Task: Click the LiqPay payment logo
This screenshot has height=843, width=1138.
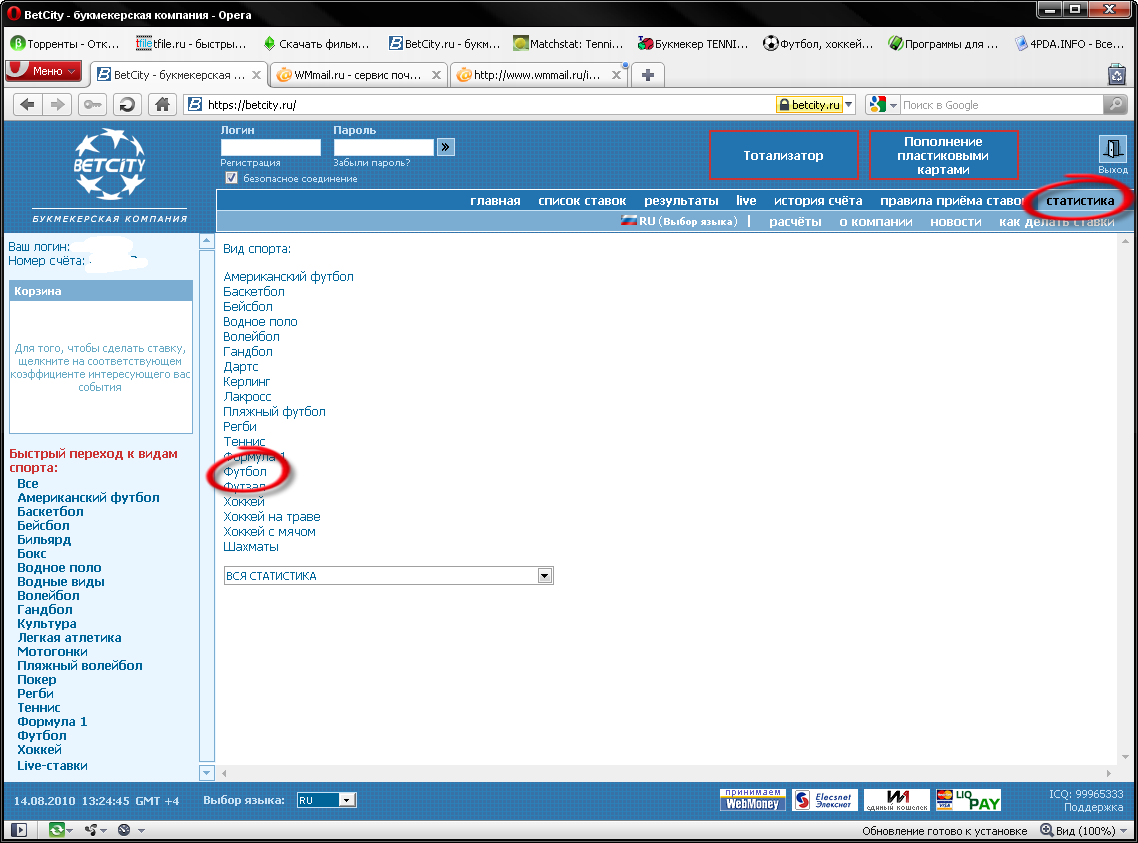Action: (968, 800)
